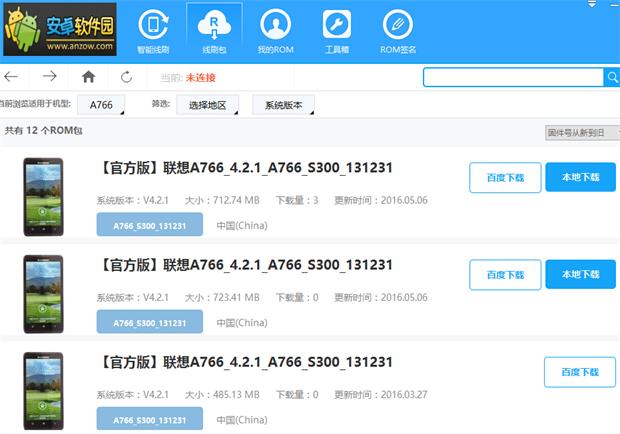Focus the ROM search input field
Image resolution: width=620 pixels, height=434 pixels.
(x=513, y=77)
